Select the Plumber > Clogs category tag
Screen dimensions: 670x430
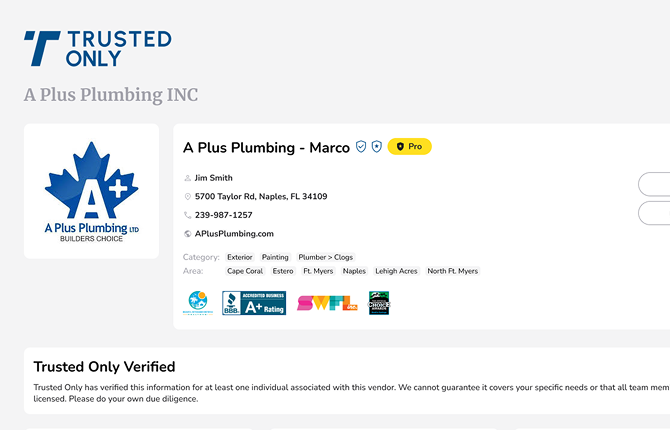click(x=326, y=258)
